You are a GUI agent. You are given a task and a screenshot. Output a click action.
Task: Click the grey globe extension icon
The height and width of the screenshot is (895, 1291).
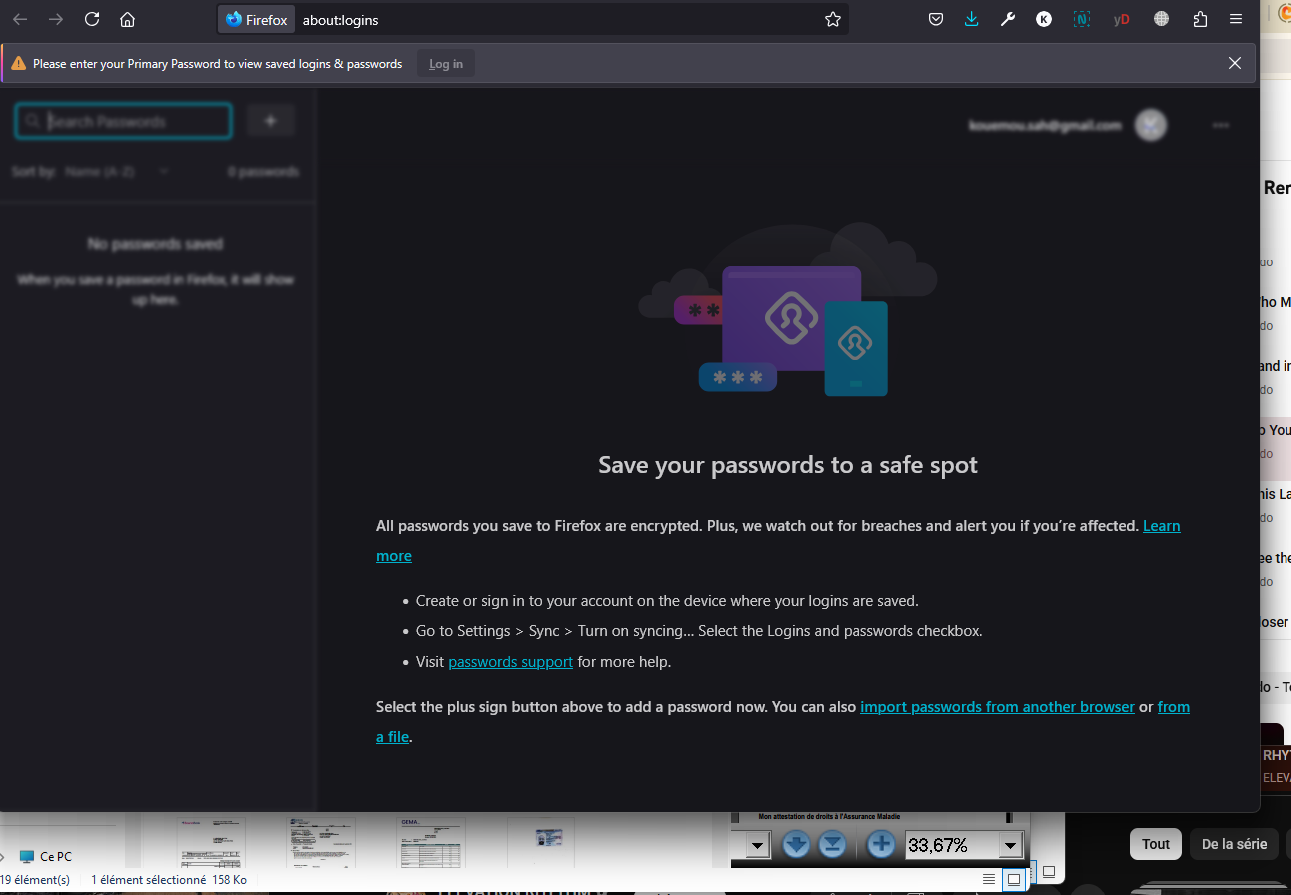pyautogui.click(x=1161, y=19)
